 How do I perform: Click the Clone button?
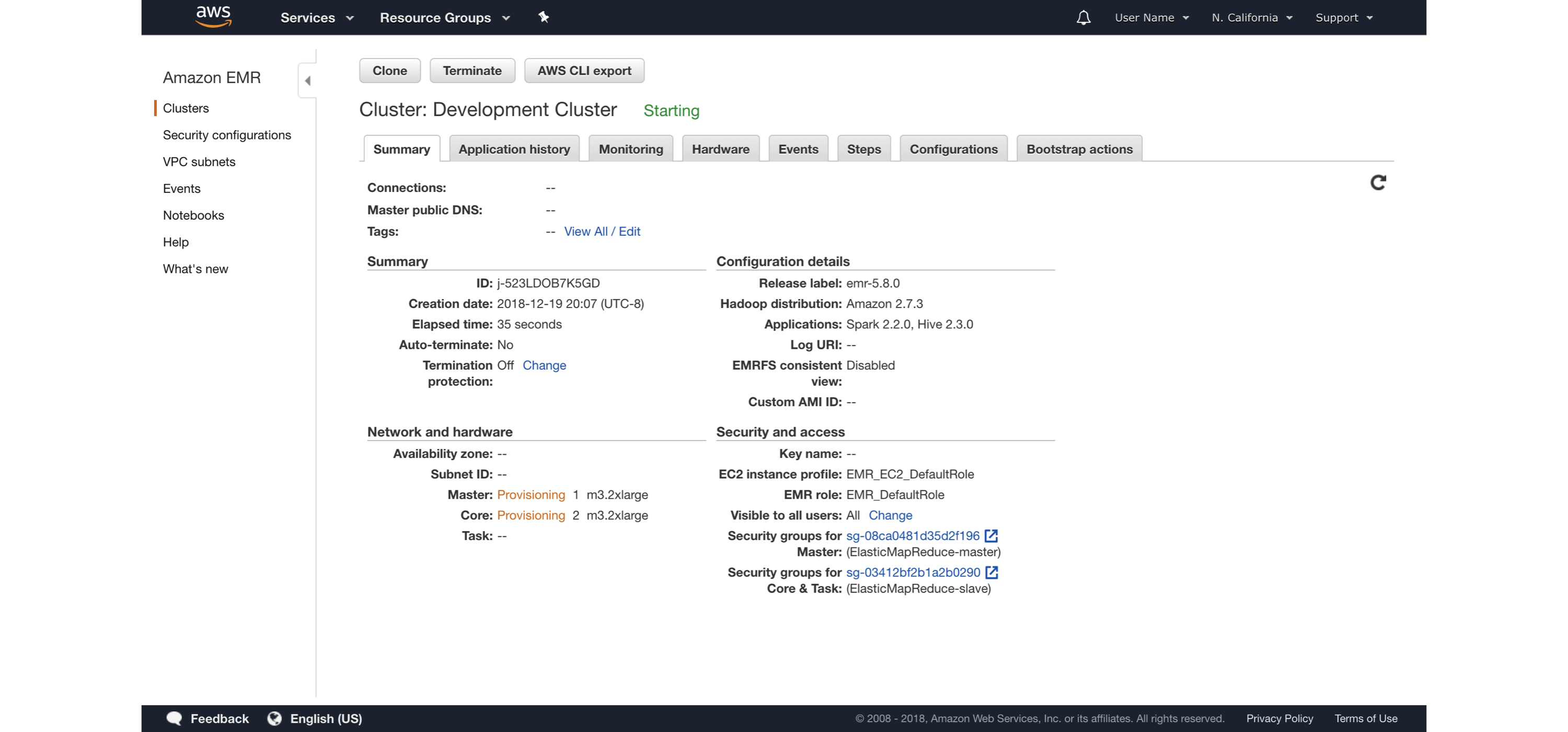390,71
